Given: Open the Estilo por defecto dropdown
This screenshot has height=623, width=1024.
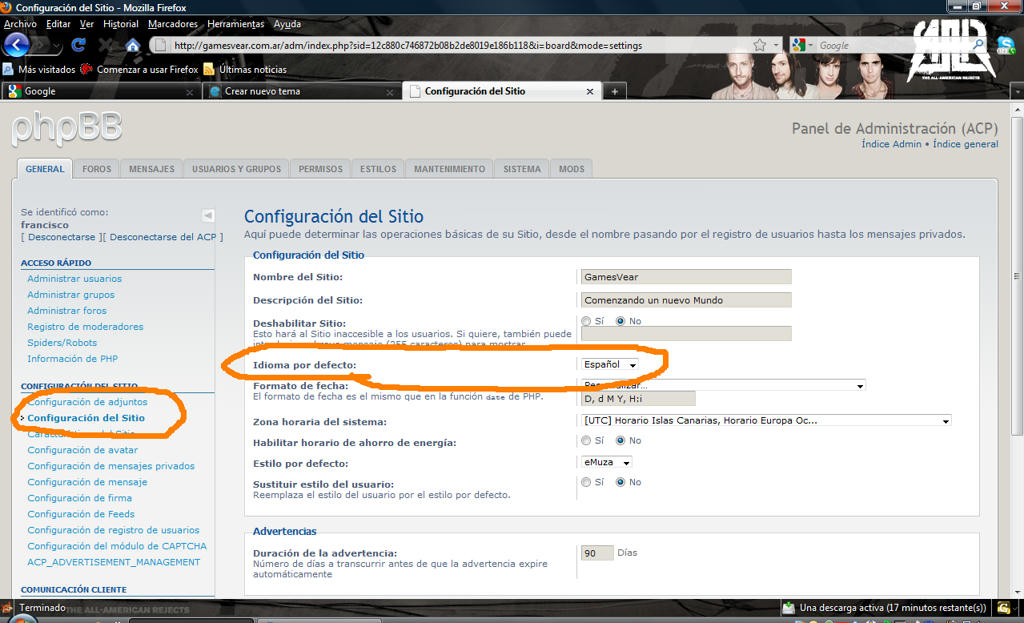Looking at the screenshot, I should [606, 462].
